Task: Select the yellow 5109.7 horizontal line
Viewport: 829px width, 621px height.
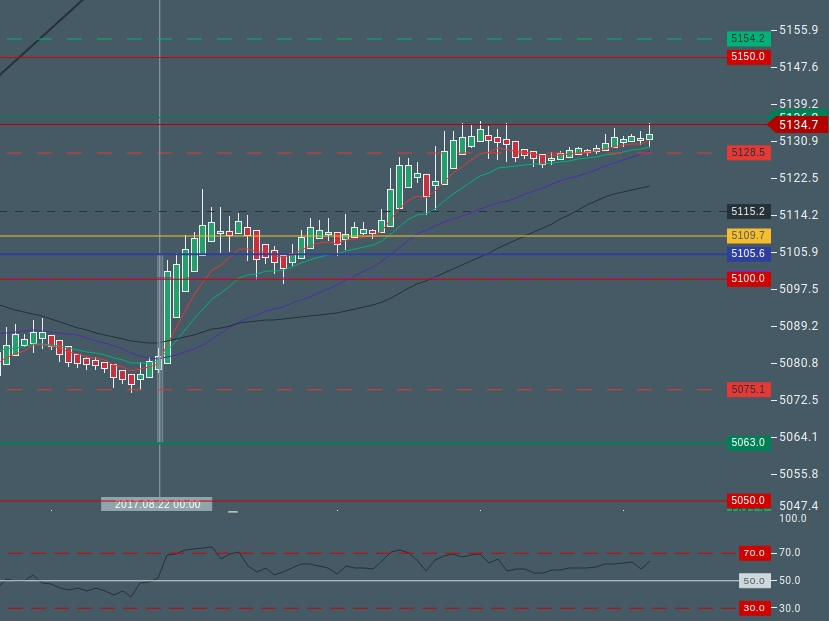Action: [364, 236]
